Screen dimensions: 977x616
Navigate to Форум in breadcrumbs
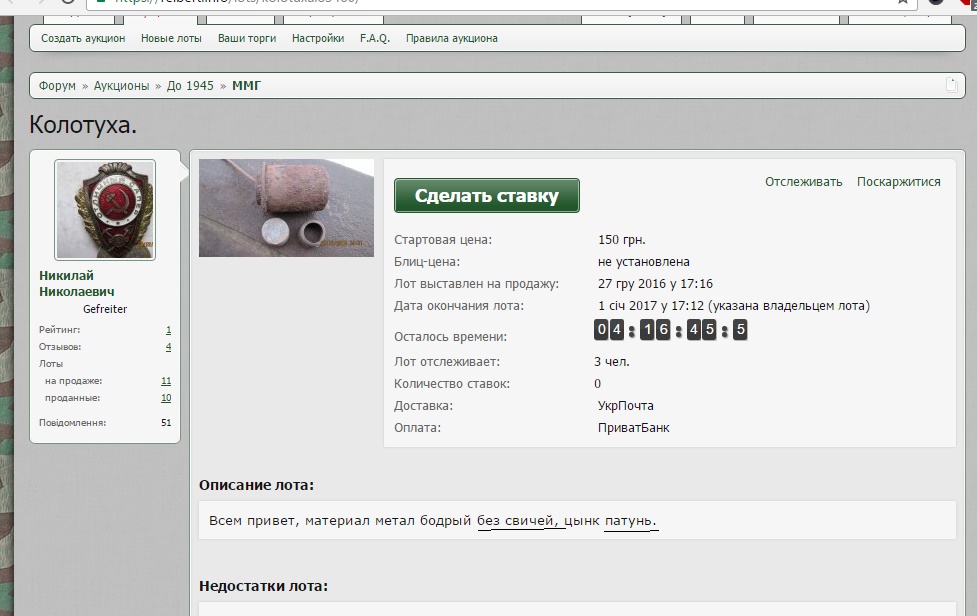click(57, 86)
